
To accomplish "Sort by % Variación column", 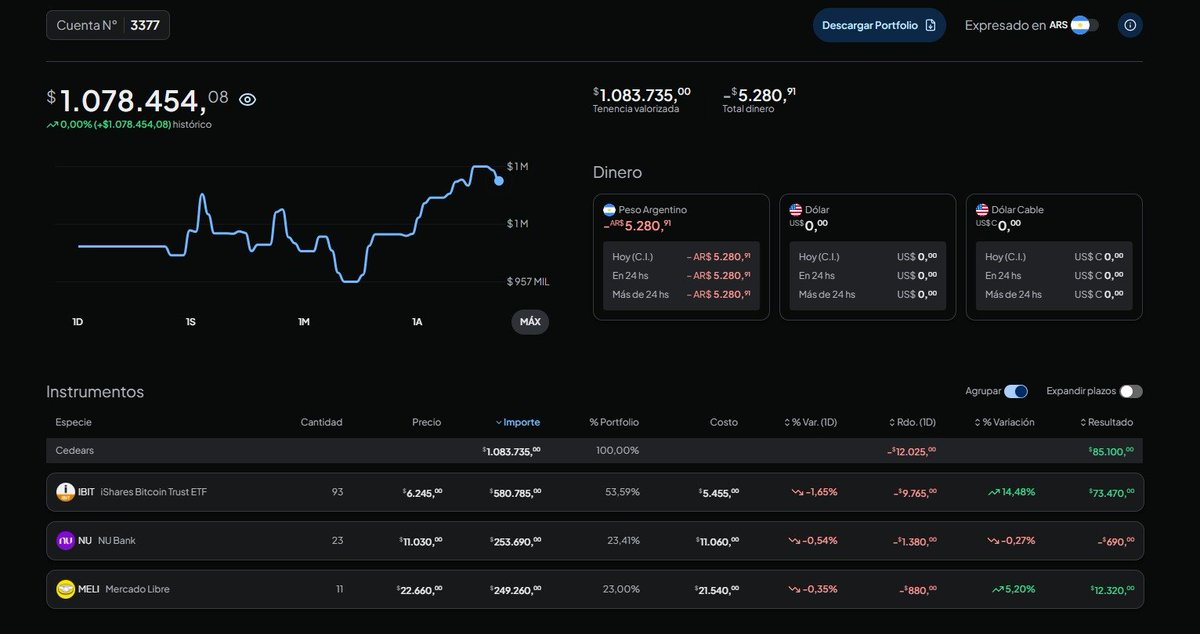I will point(1003,422).
